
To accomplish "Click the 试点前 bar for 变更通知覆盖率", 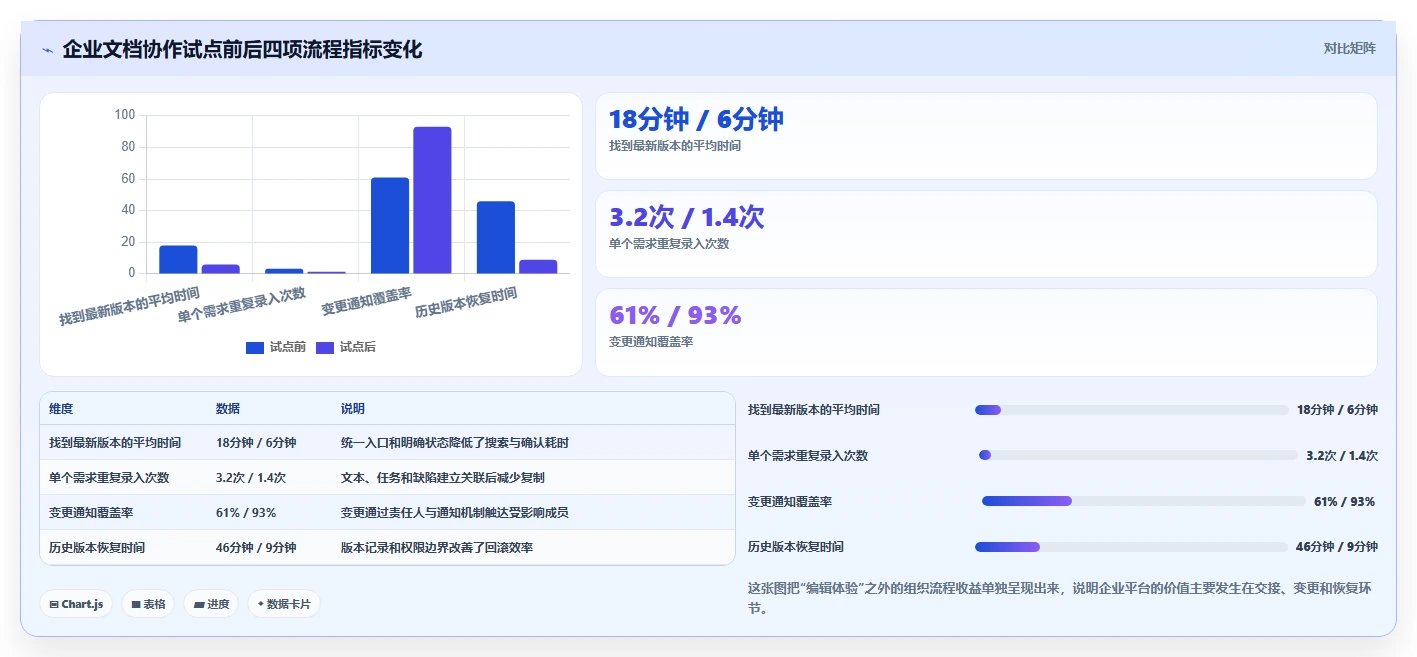I will pyautogui.click(x=390, y=225).
